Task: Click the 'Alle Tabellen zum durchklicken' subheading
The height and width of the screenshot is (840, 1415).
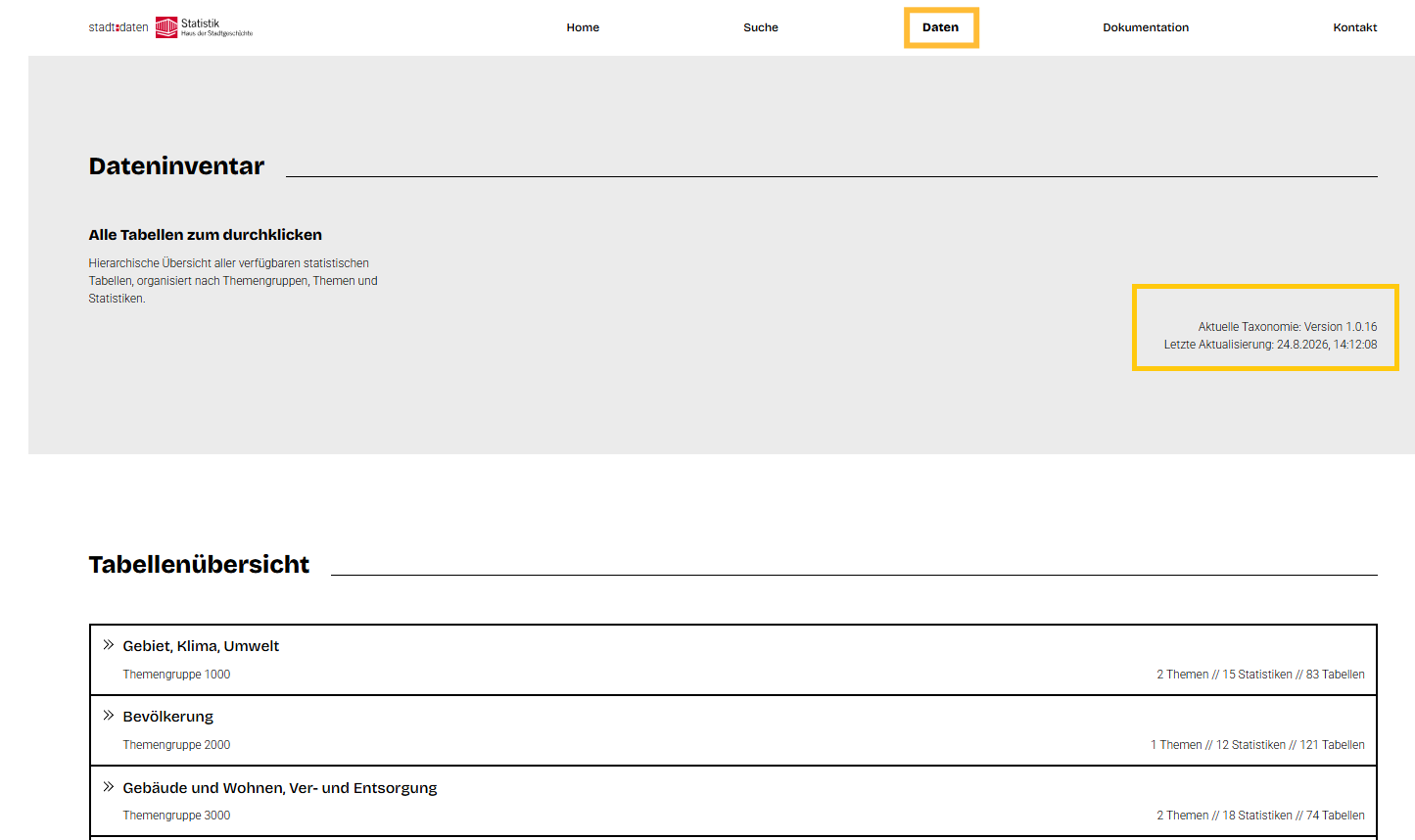Action: click(205, 235)
